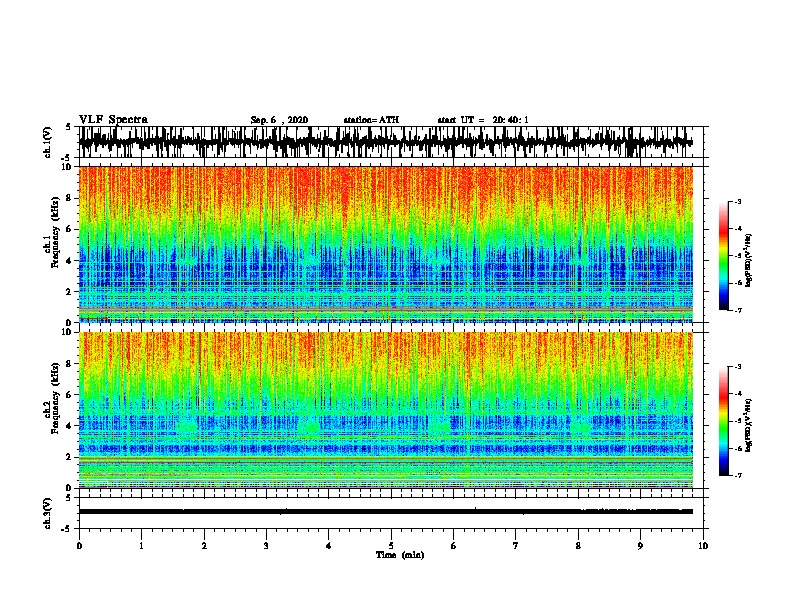Click the ch.1 spectrogram color scale bar
The width and height of the screenshot is (792, 612).
click(x=724, y=256)
